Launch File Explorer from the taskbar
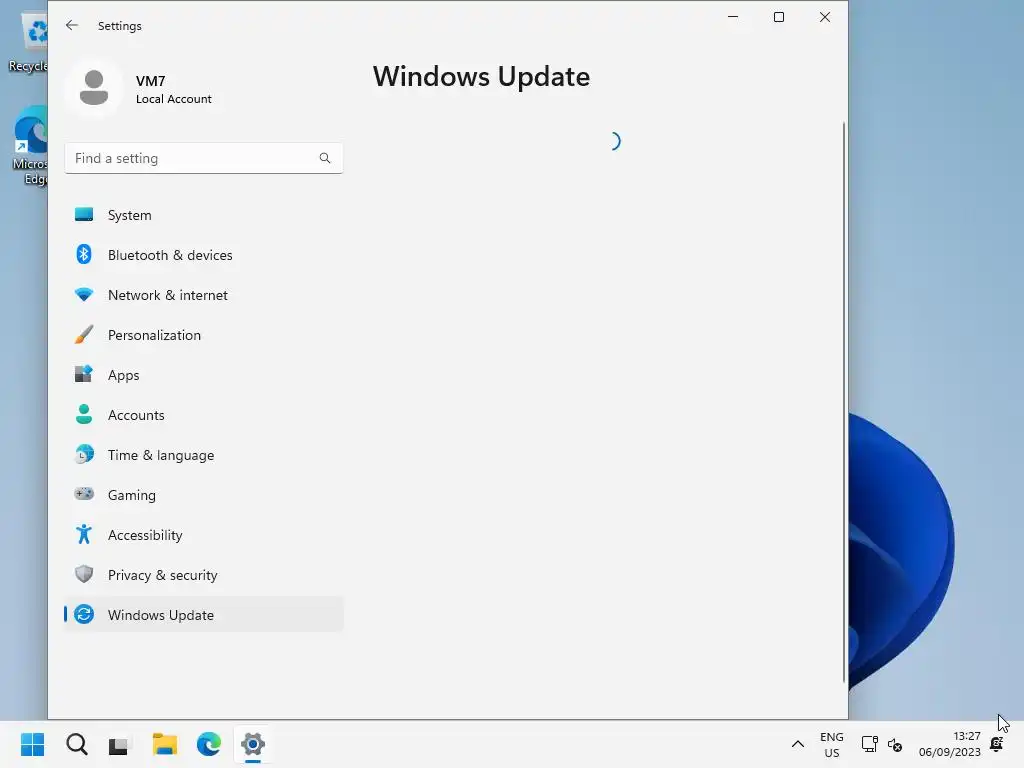This screenshot has height=768, width=1024. (165, 744)
